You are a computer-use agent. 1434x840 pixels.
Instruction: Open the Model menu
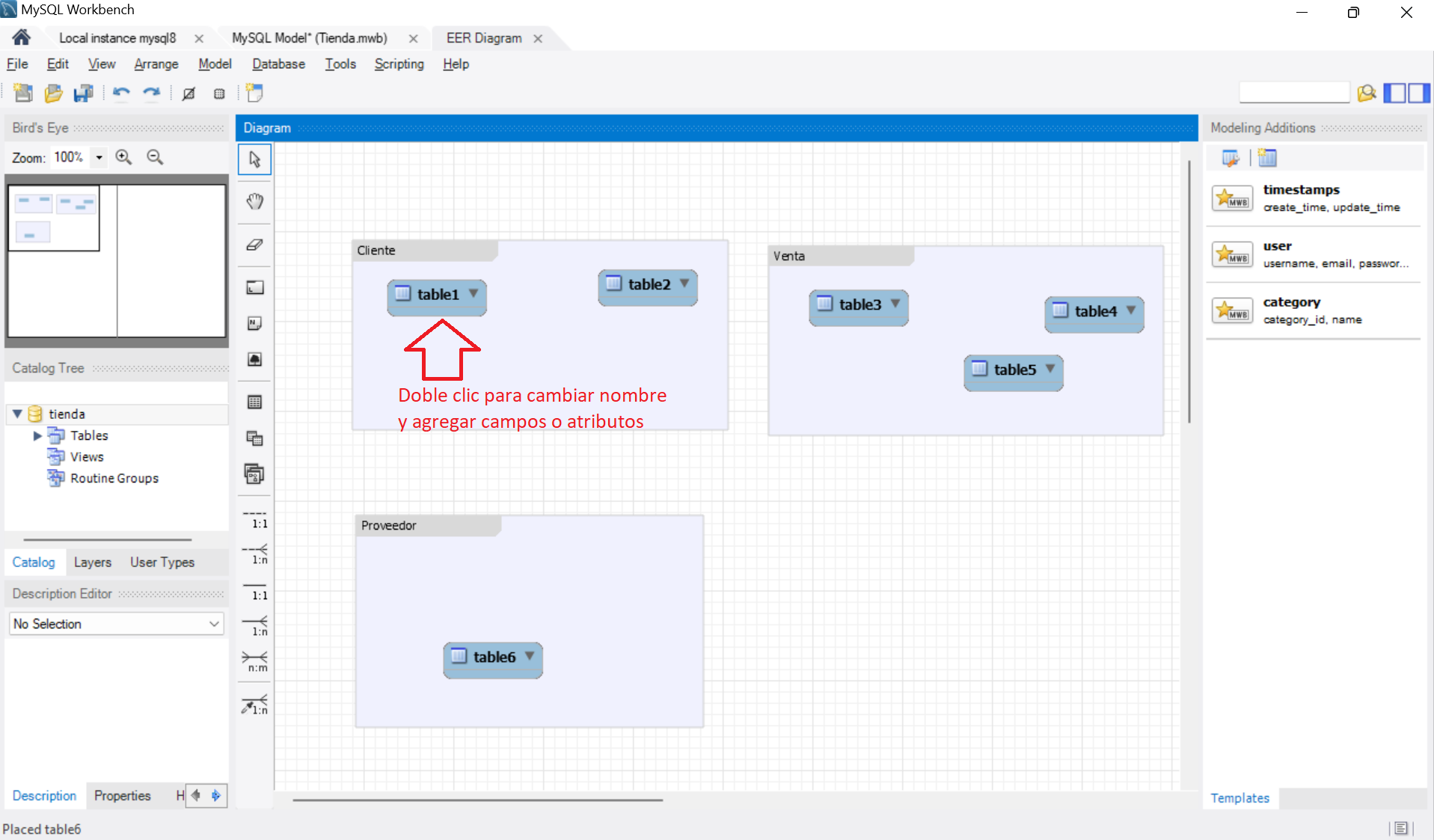[x=215, y=64]
